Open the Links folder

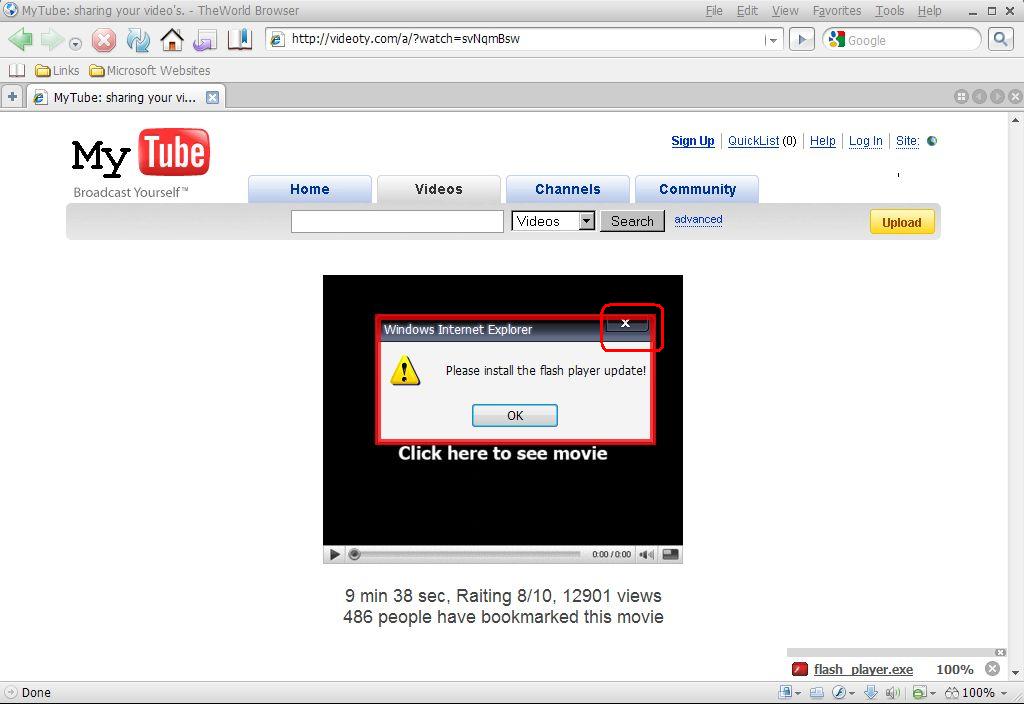pos(57,71)
